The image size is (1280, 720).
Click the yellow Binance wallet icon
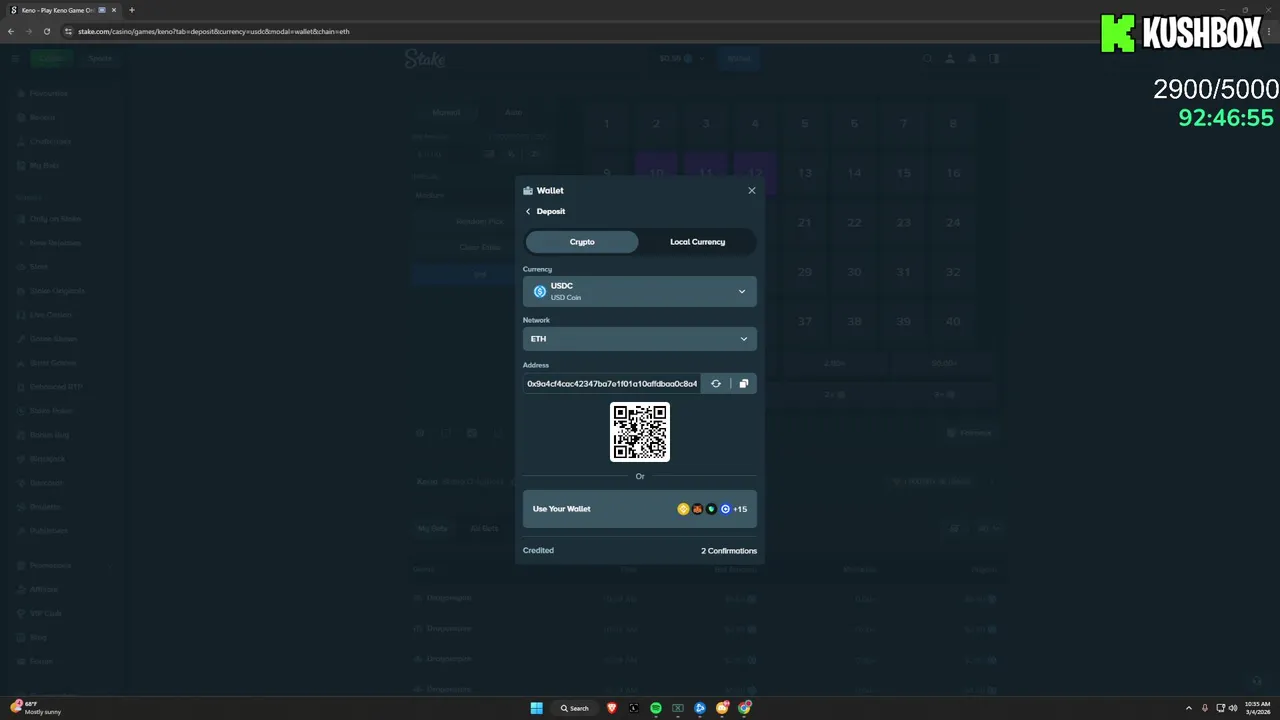coord(684,509)
